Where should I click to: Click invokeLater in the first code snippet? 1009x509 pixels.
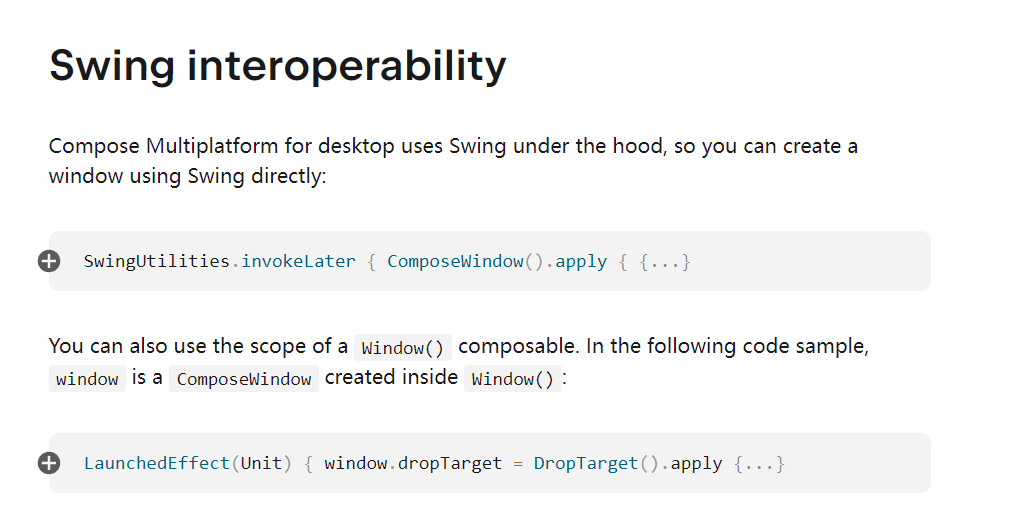tap(298, 261)
